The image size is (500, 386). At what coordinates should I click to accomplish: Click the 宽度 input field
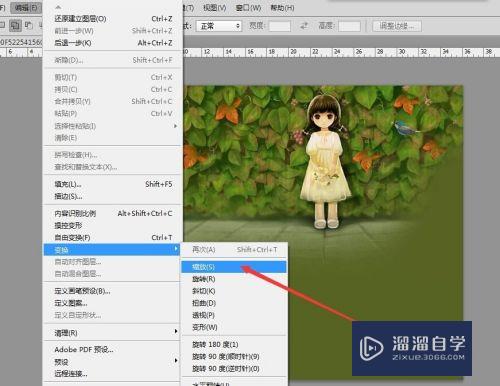[x=280, y=26]
